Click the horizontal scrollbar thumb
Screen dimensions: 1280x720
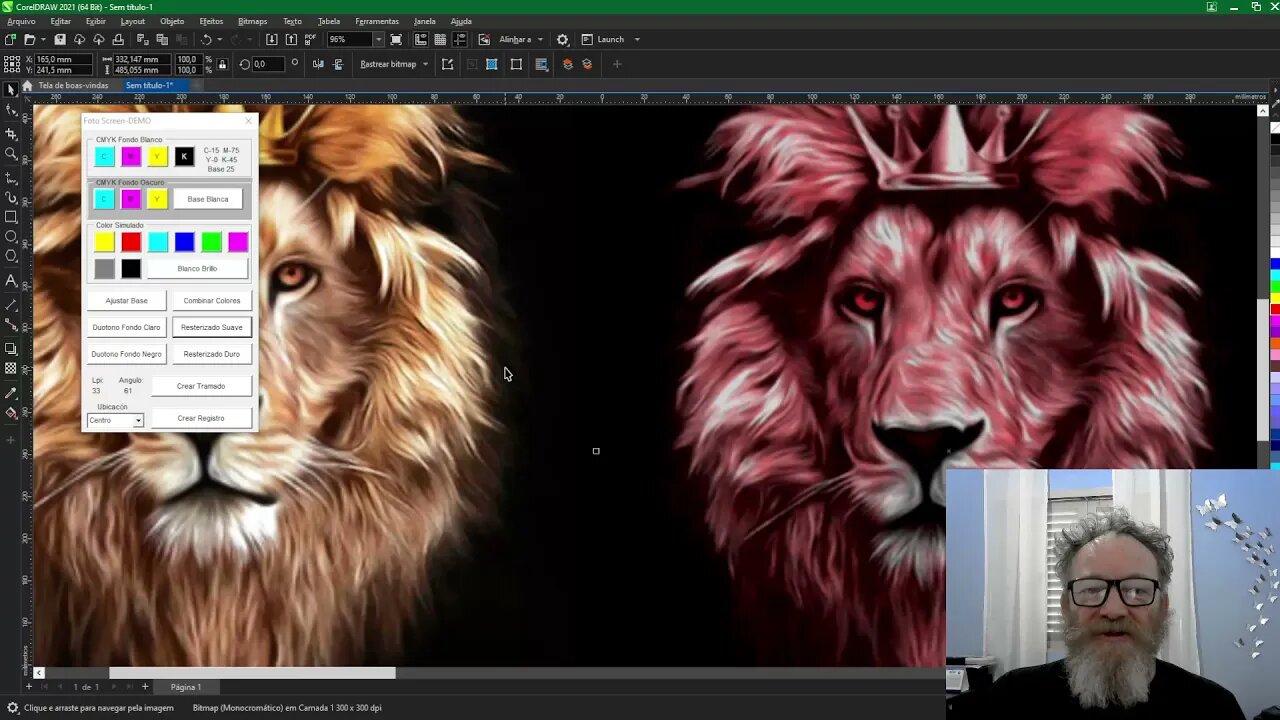coord(252,673)
